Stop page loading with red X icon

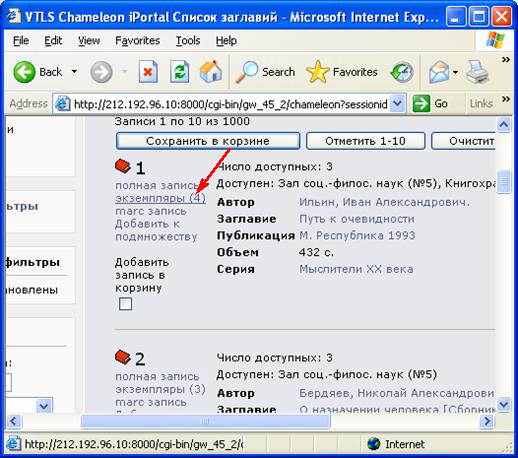tap(148, 71)
